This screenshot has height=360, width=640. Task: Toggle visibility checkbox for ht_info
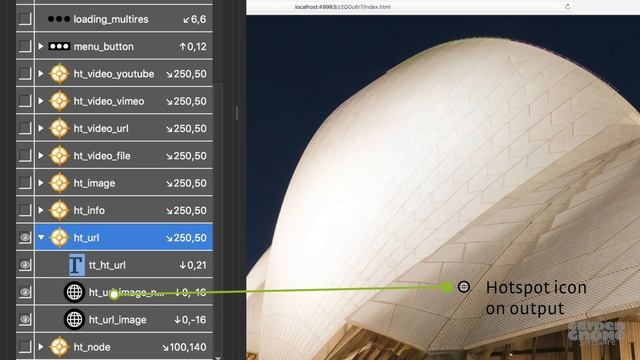point(25,210)
